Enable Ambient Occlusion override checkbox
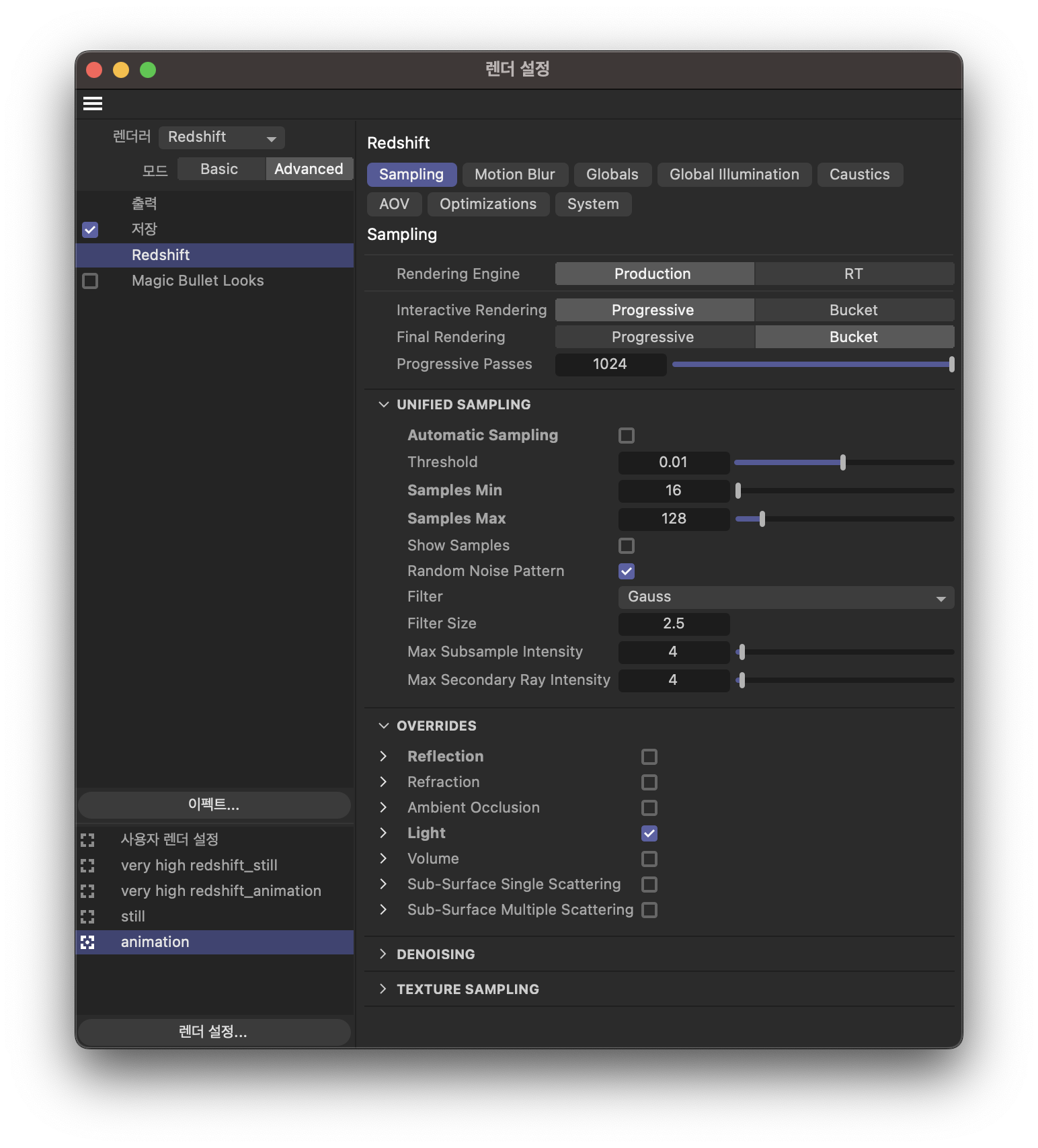Viewport: 1038px width, 1148px height. click(649, 807)
